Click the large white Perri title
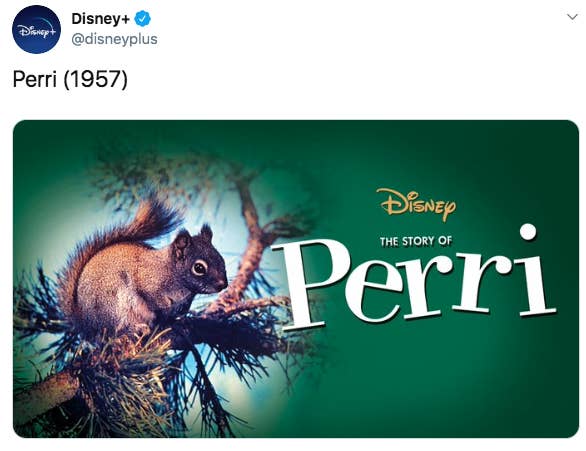 tap(415, 280)
